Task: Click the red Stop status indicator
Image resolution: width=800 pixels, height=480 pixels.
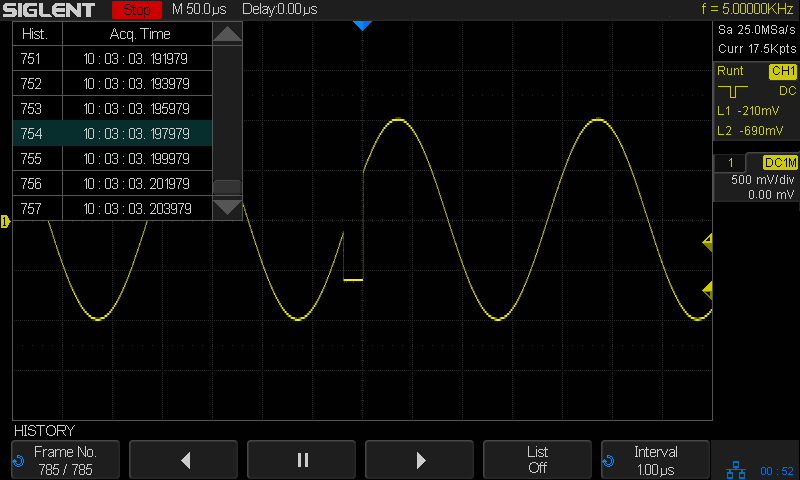Action: [x=136, y=10]
